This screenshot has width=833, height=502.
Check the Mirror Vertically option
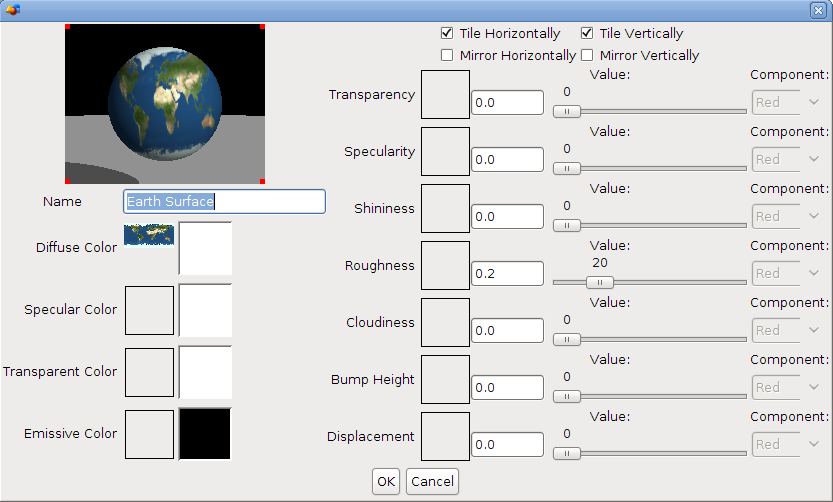coord(586,55)
